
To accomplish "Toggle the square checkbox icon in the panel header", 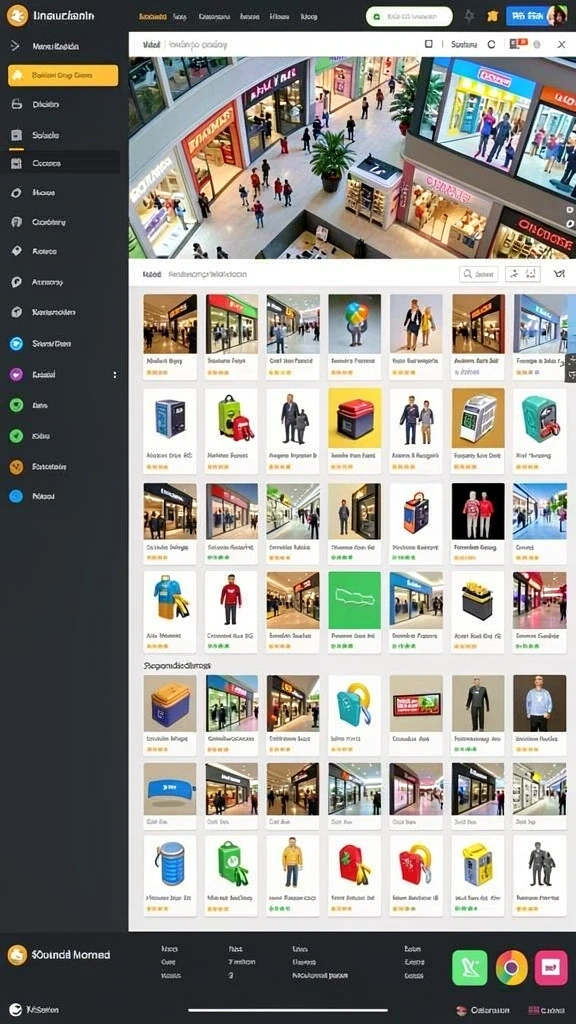I will (428, 44).
